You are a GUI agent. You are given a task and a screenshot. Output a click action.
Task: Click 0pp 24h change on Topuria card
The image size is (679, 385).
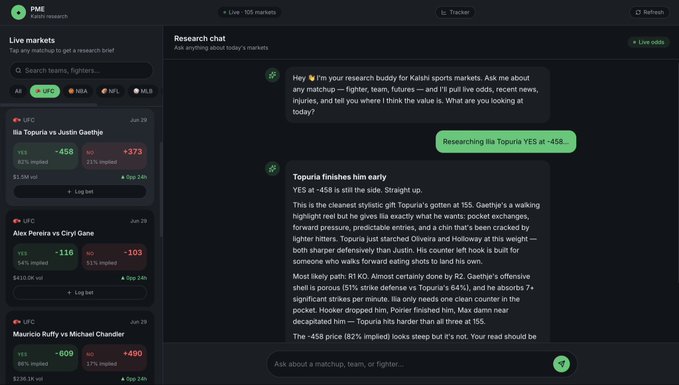tap(134, 177)
